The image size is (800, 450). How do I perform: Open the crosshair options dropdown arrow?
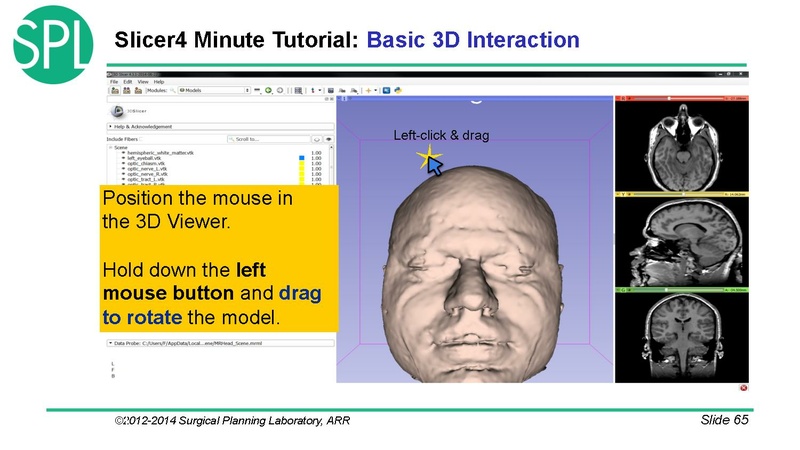point(376,90)
